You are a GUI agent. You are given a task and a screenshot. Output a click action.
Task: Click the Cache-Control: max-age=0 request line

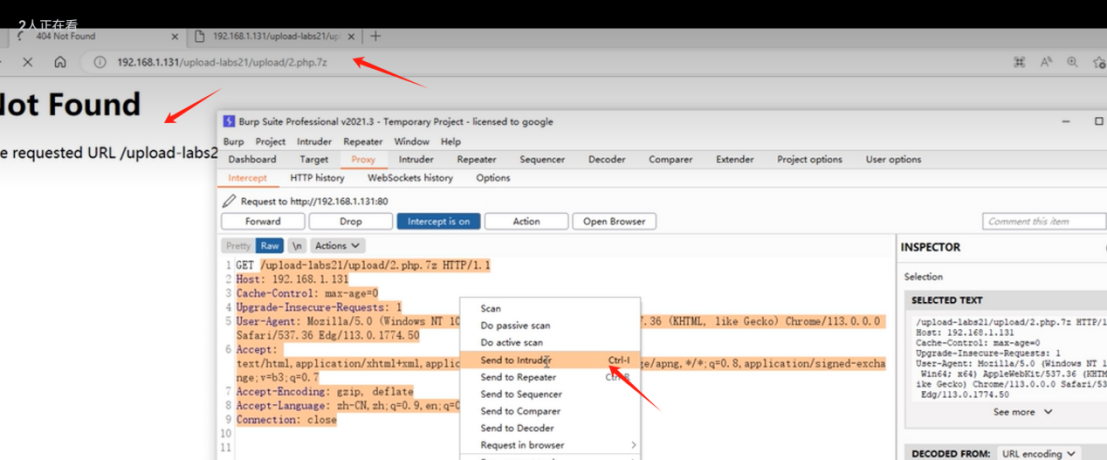(x=307, y=293)
